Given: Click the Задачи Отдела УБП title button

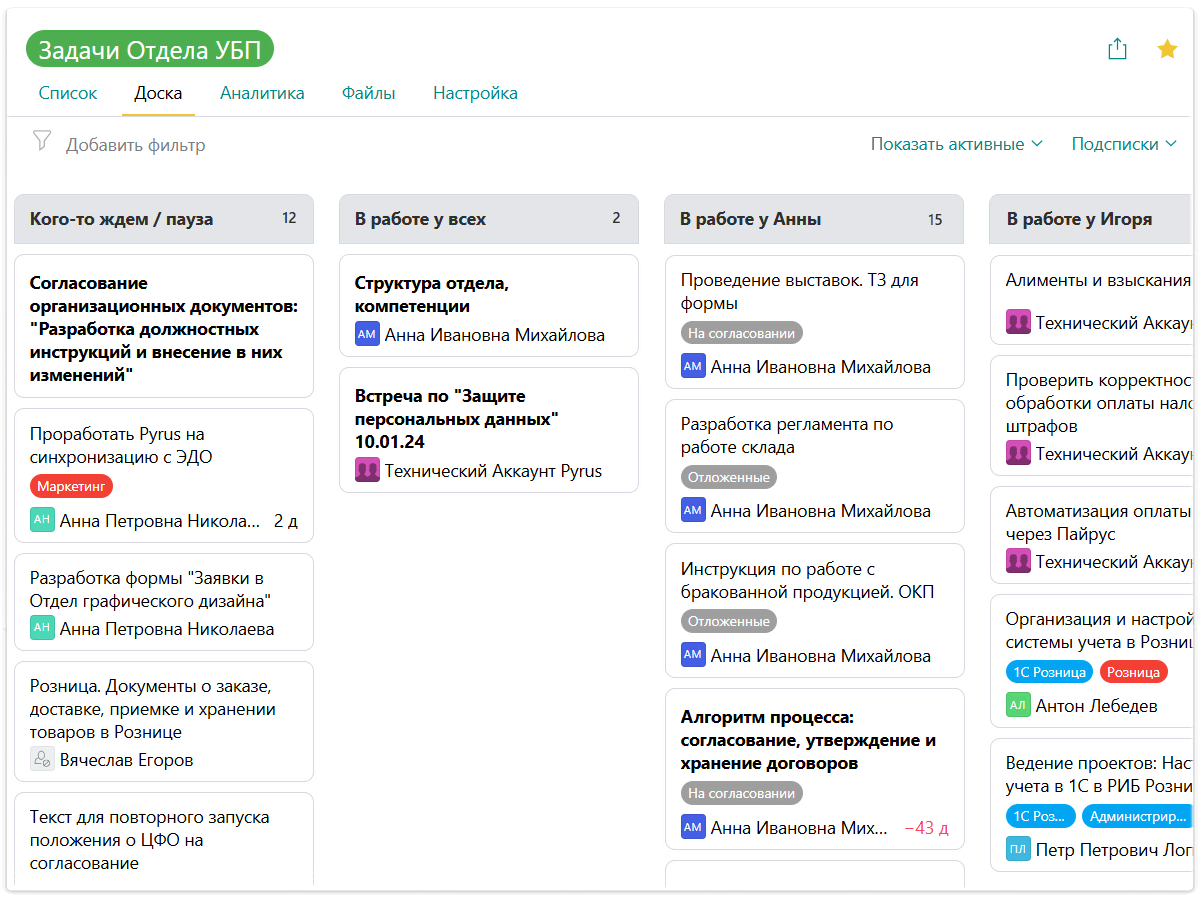Looking at the screenshot, I should (x=150, y=50).
